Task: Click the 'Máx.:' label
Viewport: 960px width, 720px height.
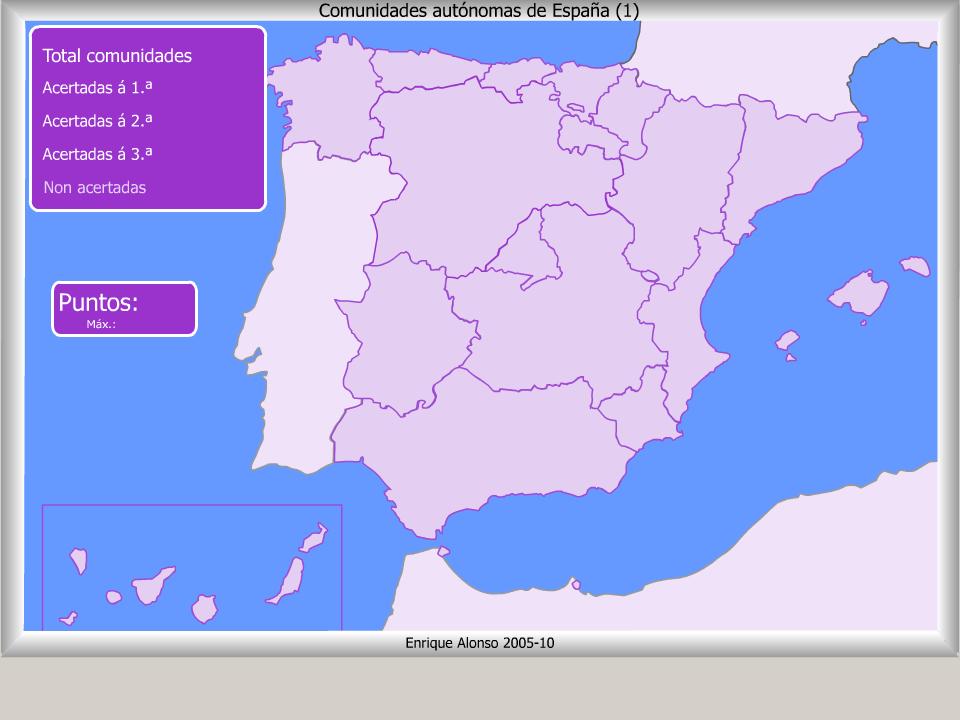Action: (x=101, y=324)
